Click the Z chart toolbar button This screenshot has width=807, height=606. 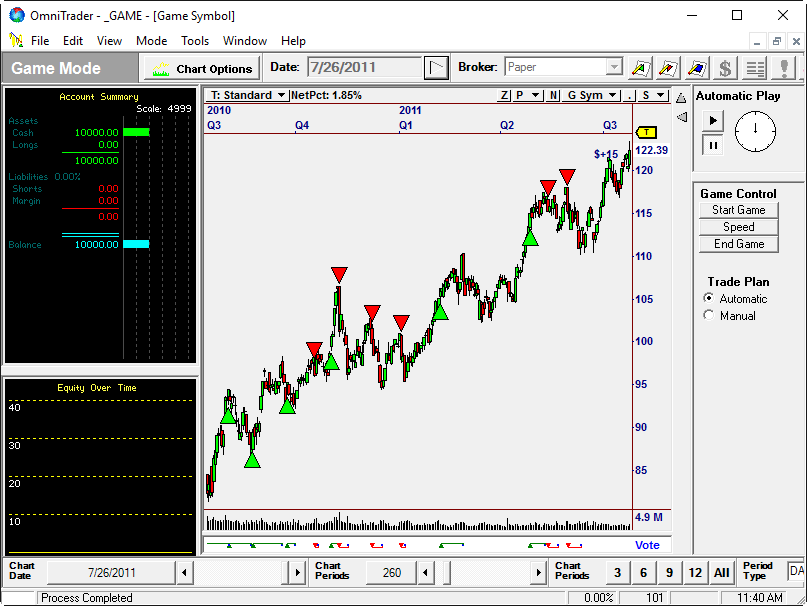505,95
